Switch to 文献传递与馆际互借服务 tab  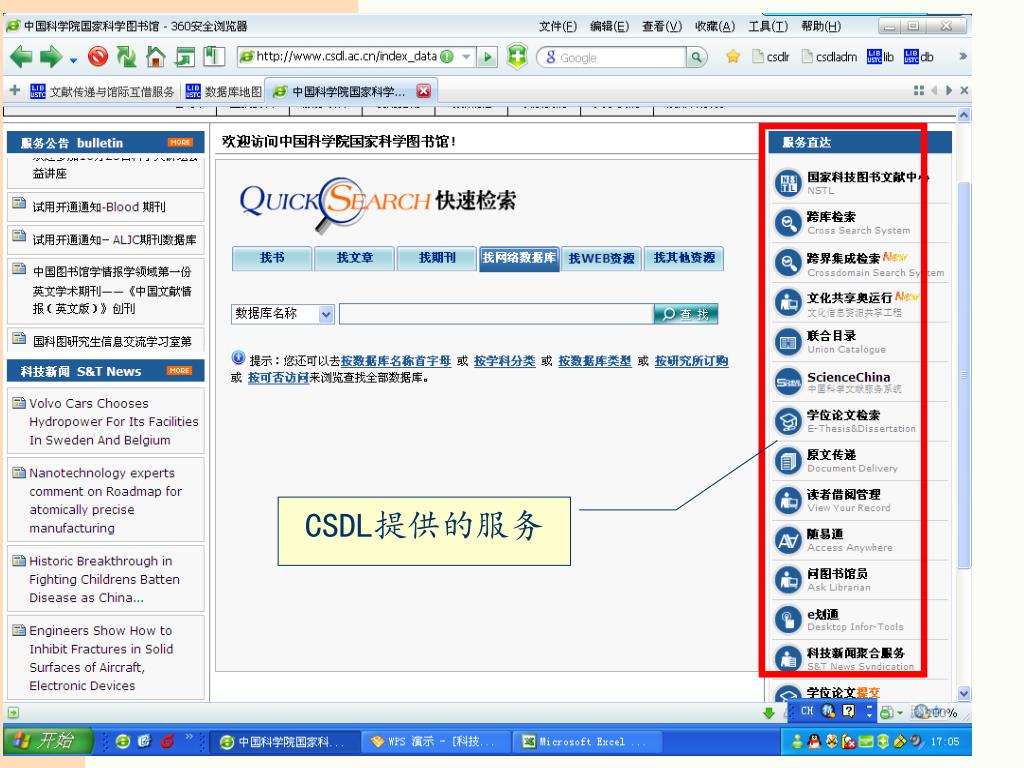[x=103, y=91]
